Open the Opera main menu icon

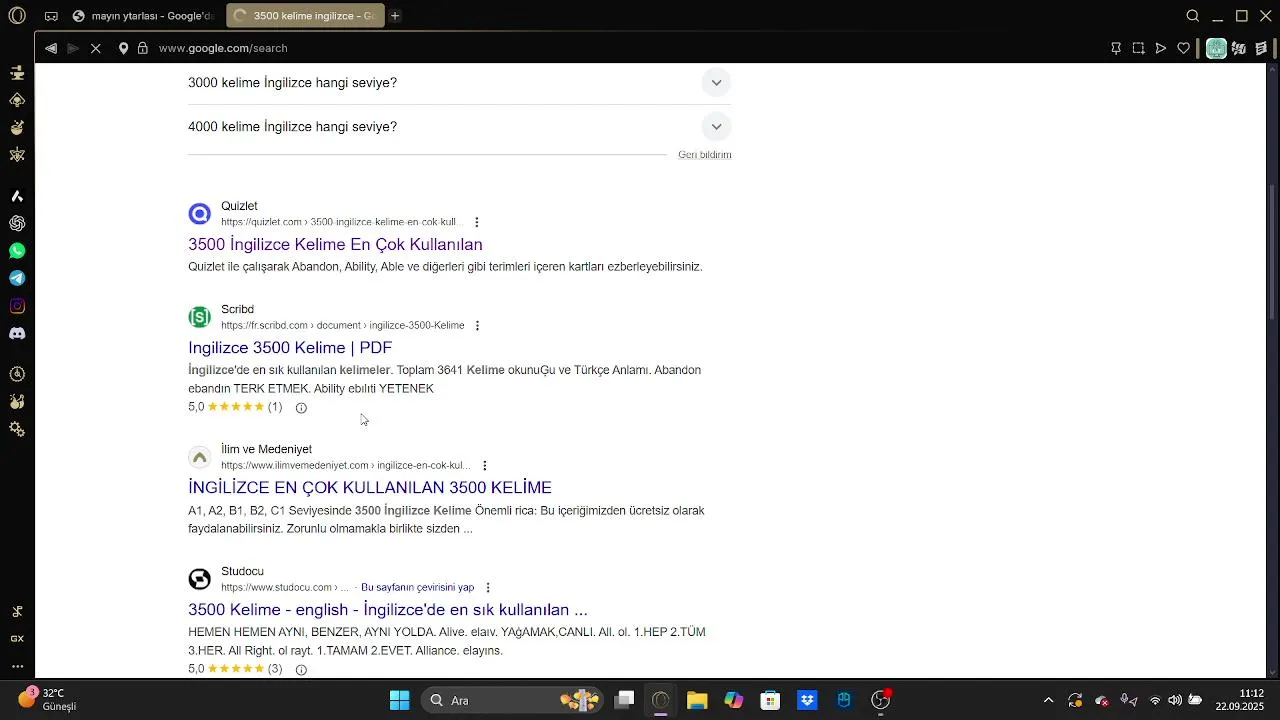[17, 16]
